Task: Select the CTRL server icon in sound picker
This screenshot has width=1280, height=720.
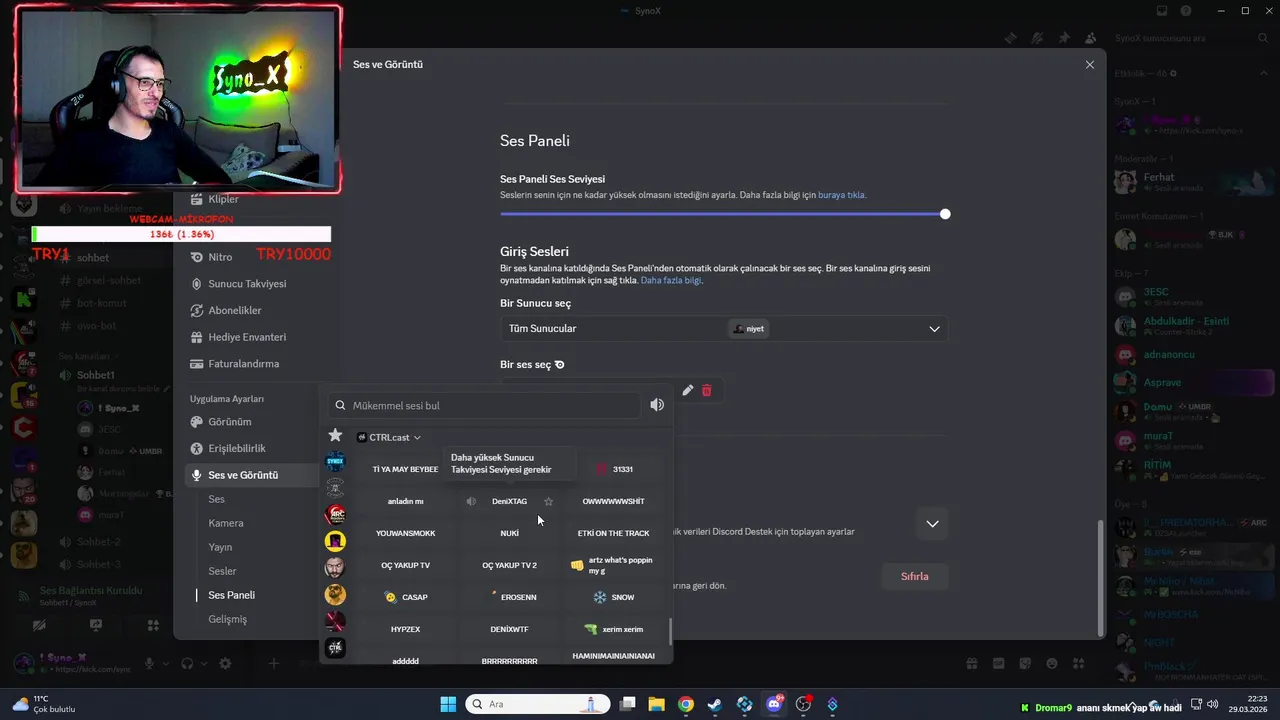Action: (x=335, y=648)
